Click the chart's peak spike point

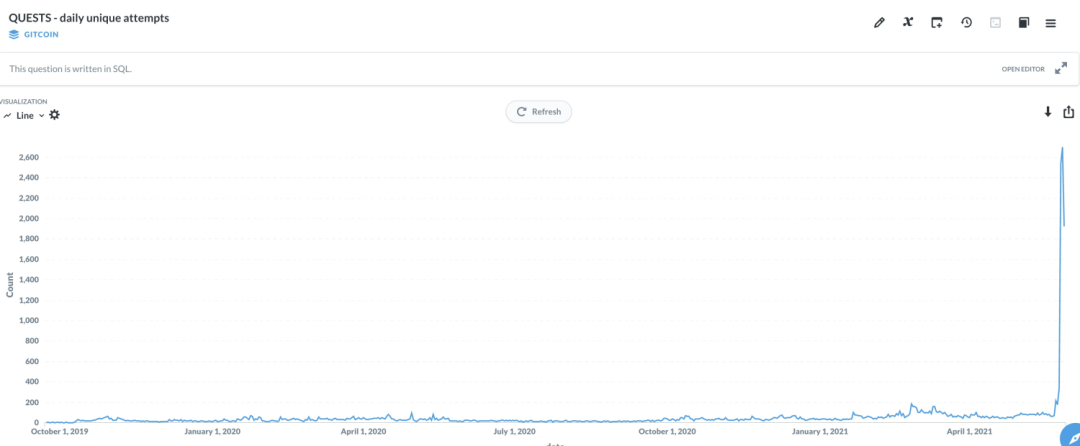click(1062, 147)
